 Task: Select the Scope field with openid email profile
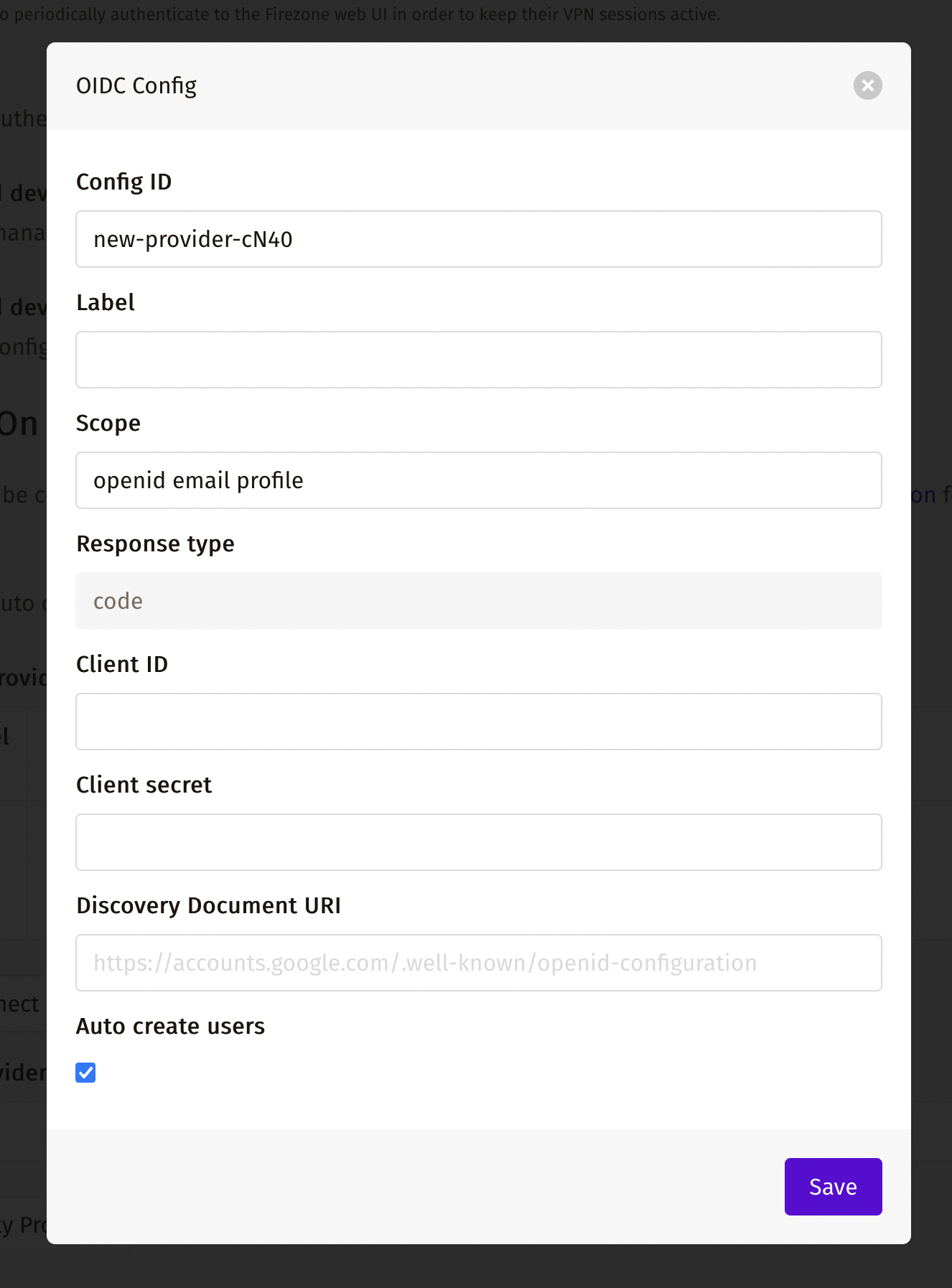479,480
